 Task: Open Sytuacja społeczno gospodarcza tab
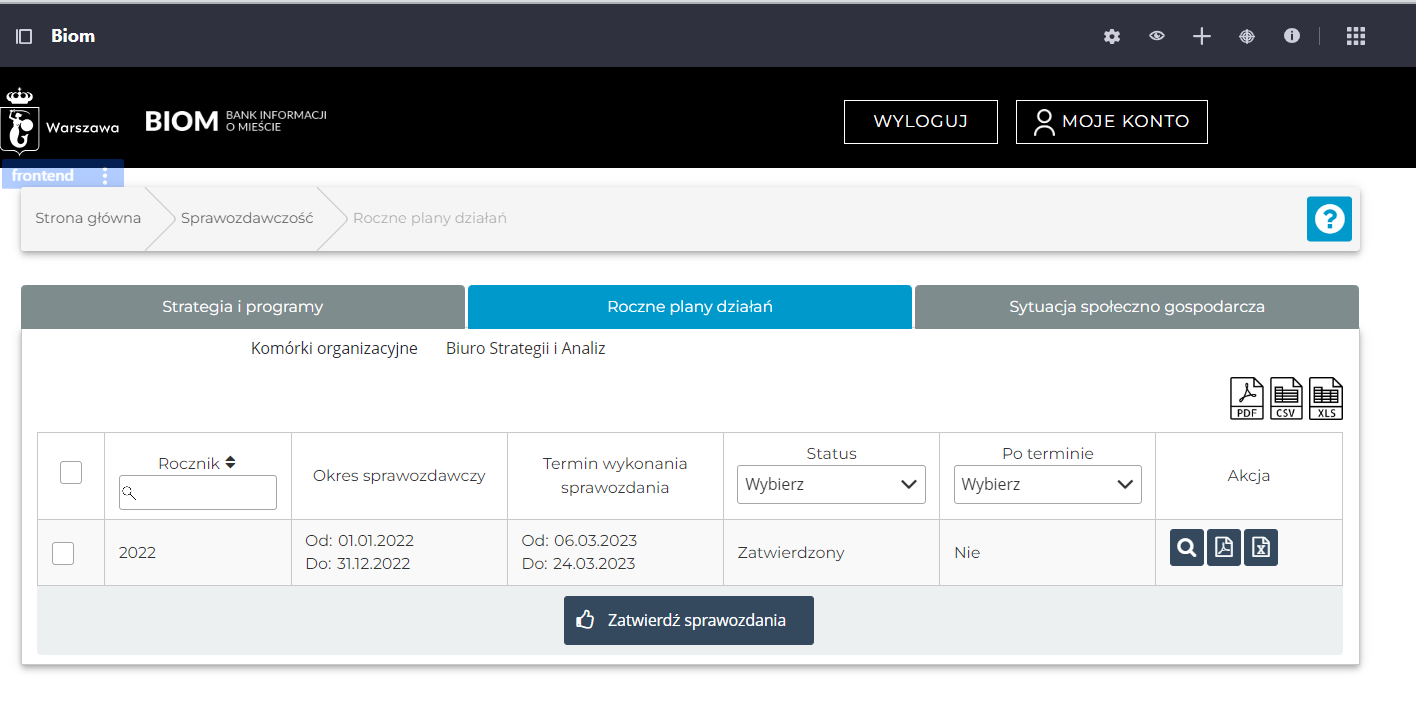pos(1136,307)
